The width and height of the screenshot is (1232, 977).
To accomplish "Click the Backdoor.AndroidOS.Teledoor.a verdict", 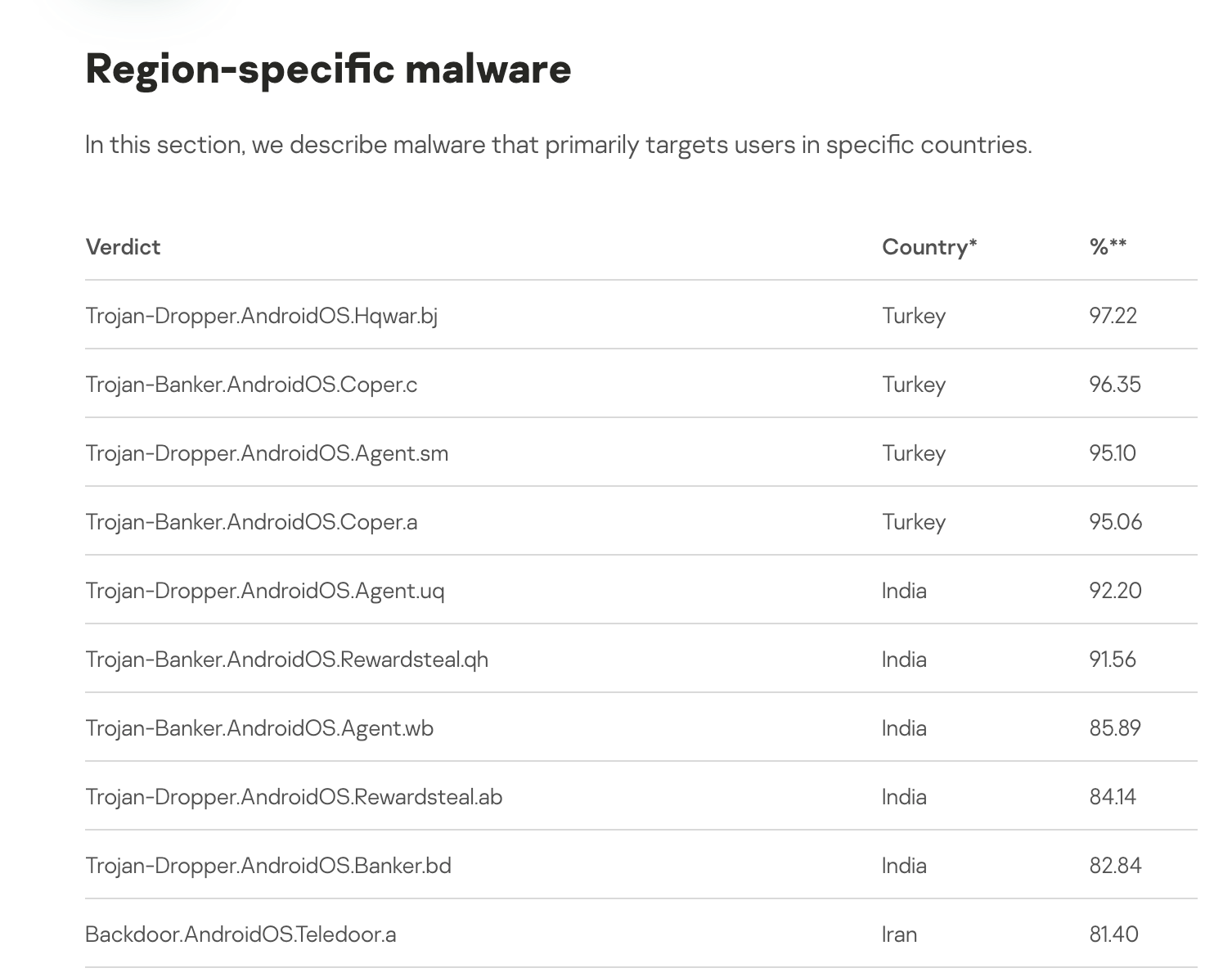I will point(241,934).
